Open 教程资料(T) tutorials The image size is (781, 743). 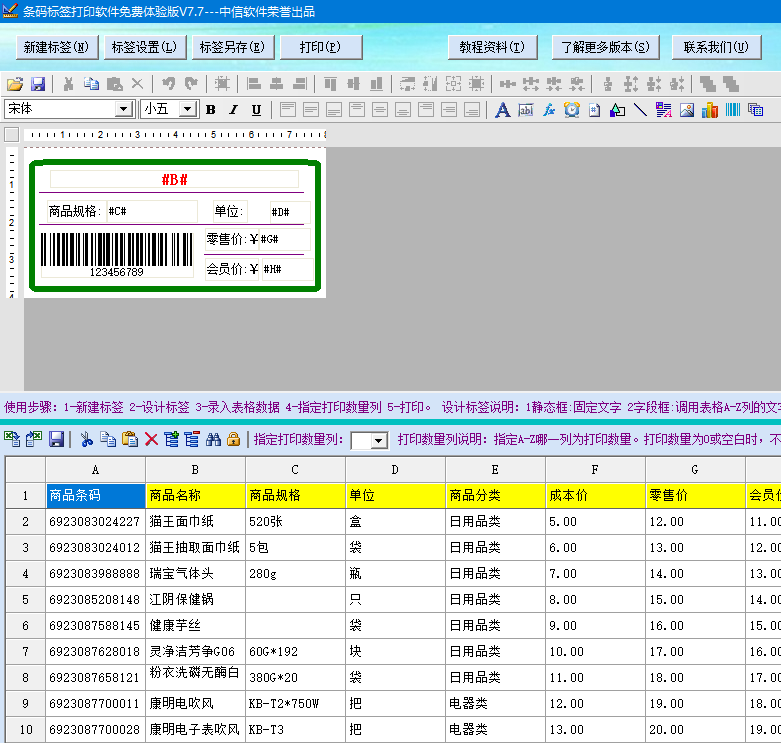pos(492,47)
